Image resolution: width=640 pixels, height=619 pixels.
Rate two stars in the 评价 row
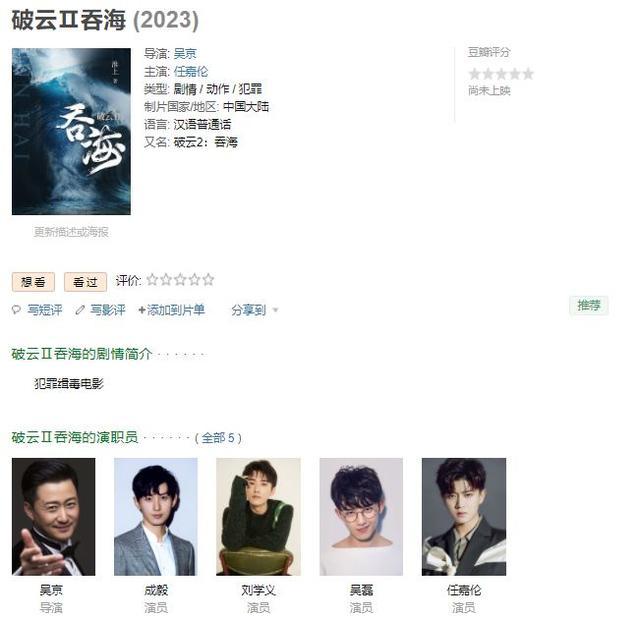166,280
